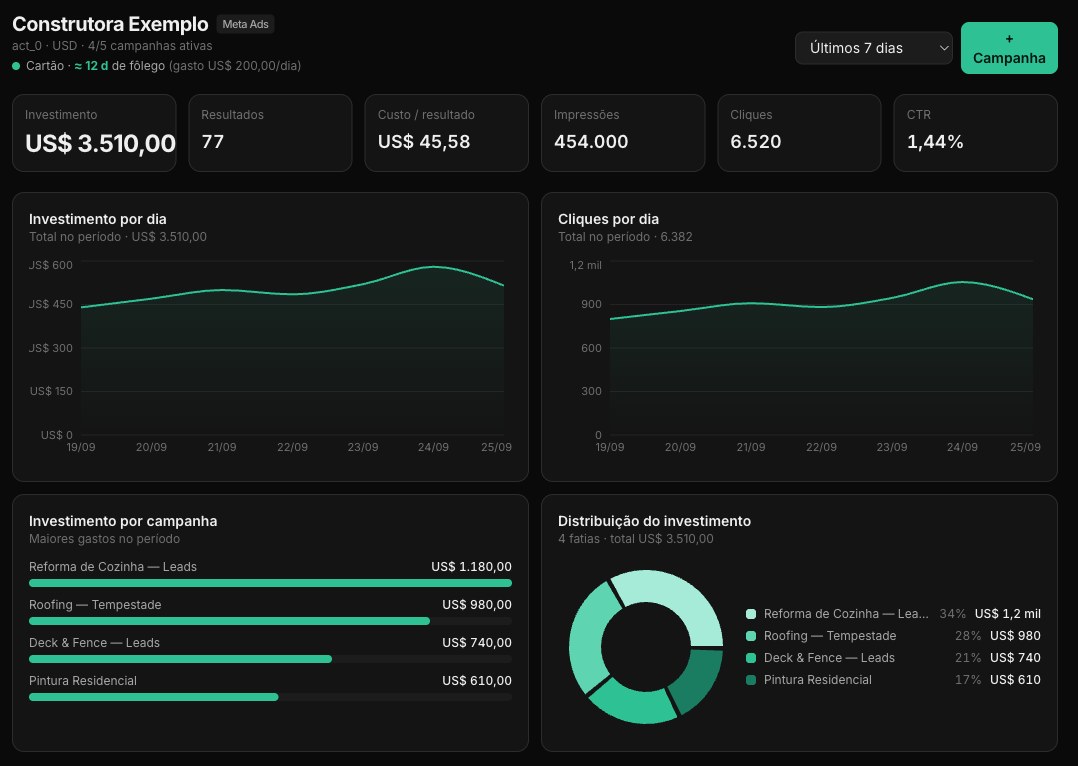Click the Roofing — Tempestade progress bar
The image size is (1078, 766).
pos(270,621)
